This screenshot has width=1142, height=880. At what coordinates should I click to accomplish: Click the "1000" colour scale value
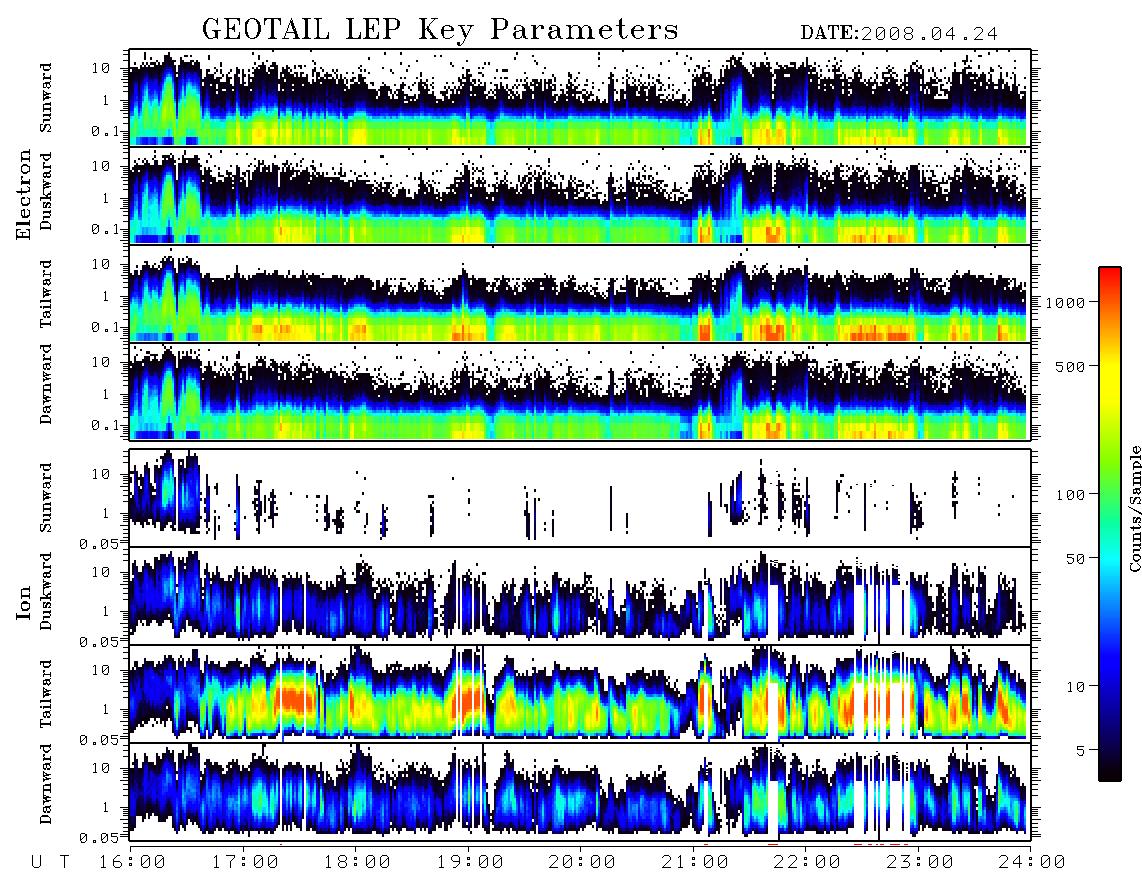click(1065, 302)
